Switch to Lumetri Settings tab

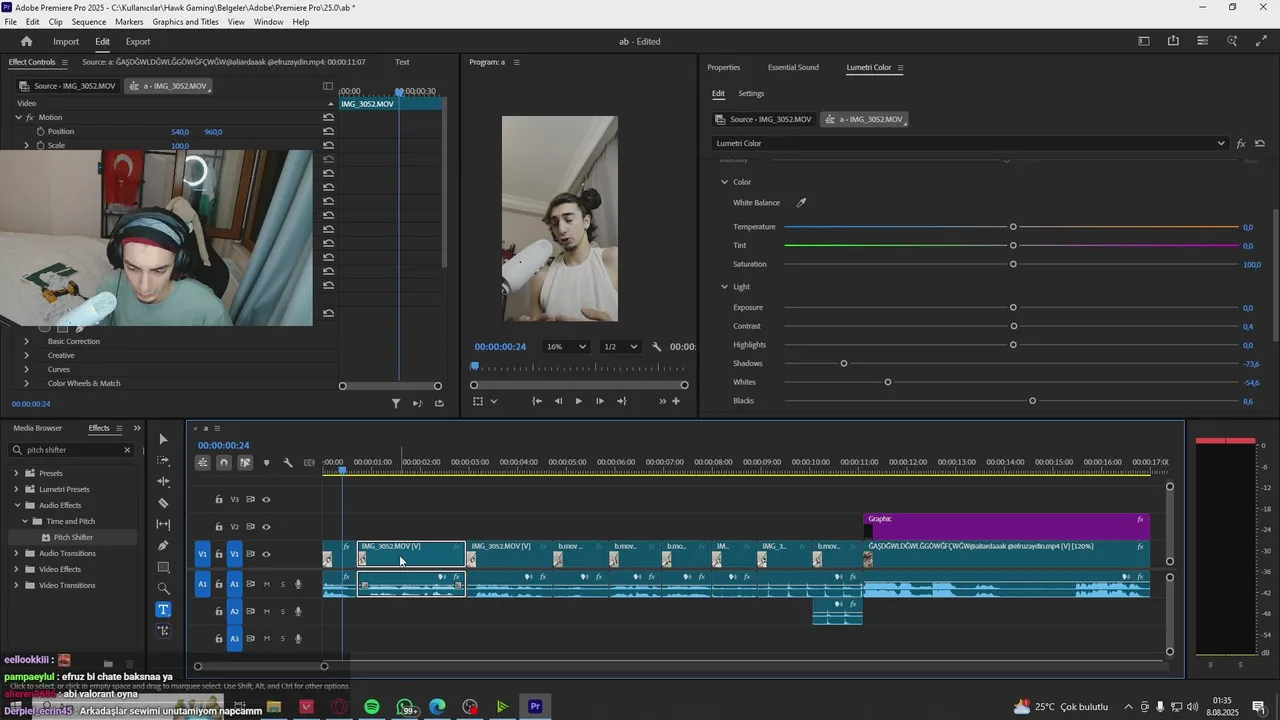tap(751, 93)
